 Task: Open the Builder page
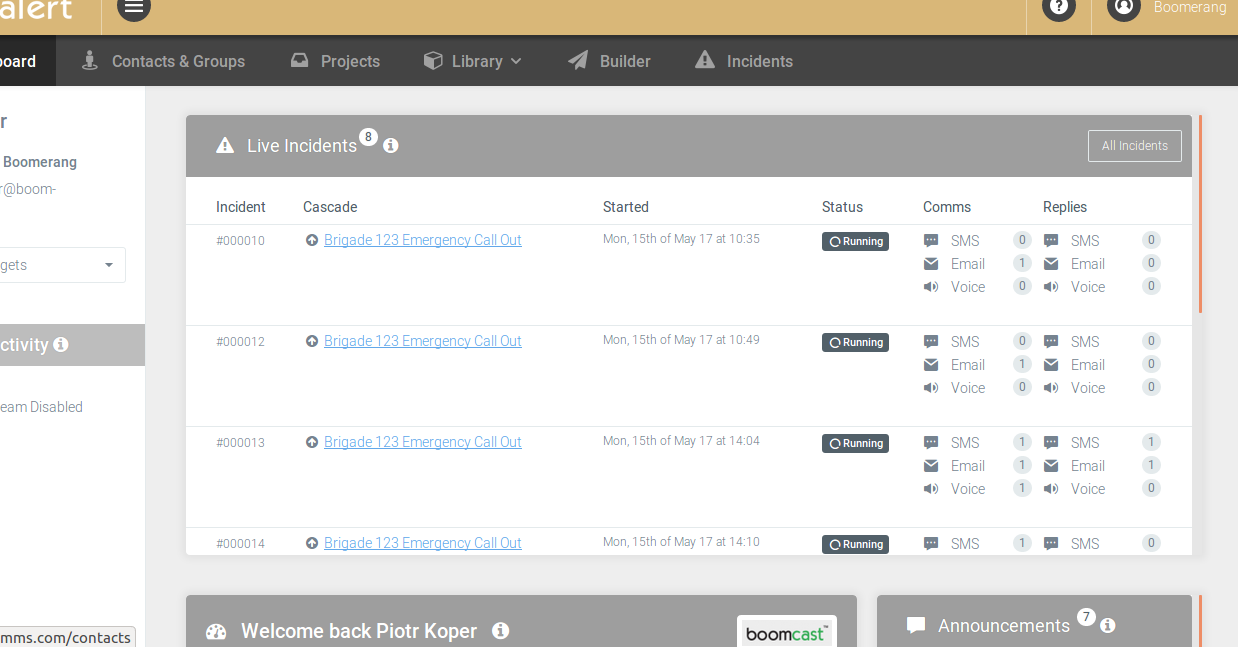(x=609, y=61)
